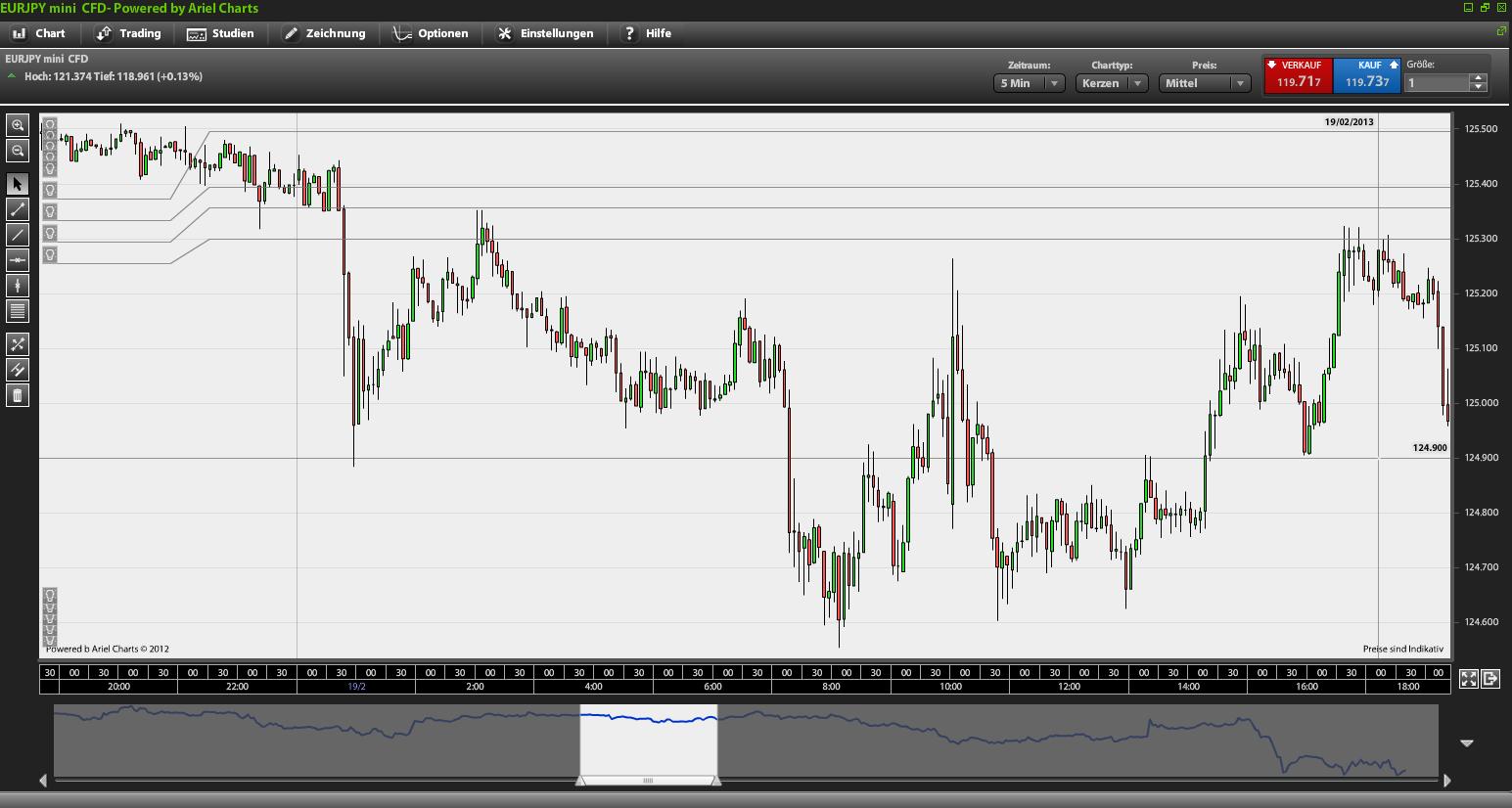This screenshot has height=808, width=1512.
Task: Open the Optionen menu
Action: pos(432,33)
